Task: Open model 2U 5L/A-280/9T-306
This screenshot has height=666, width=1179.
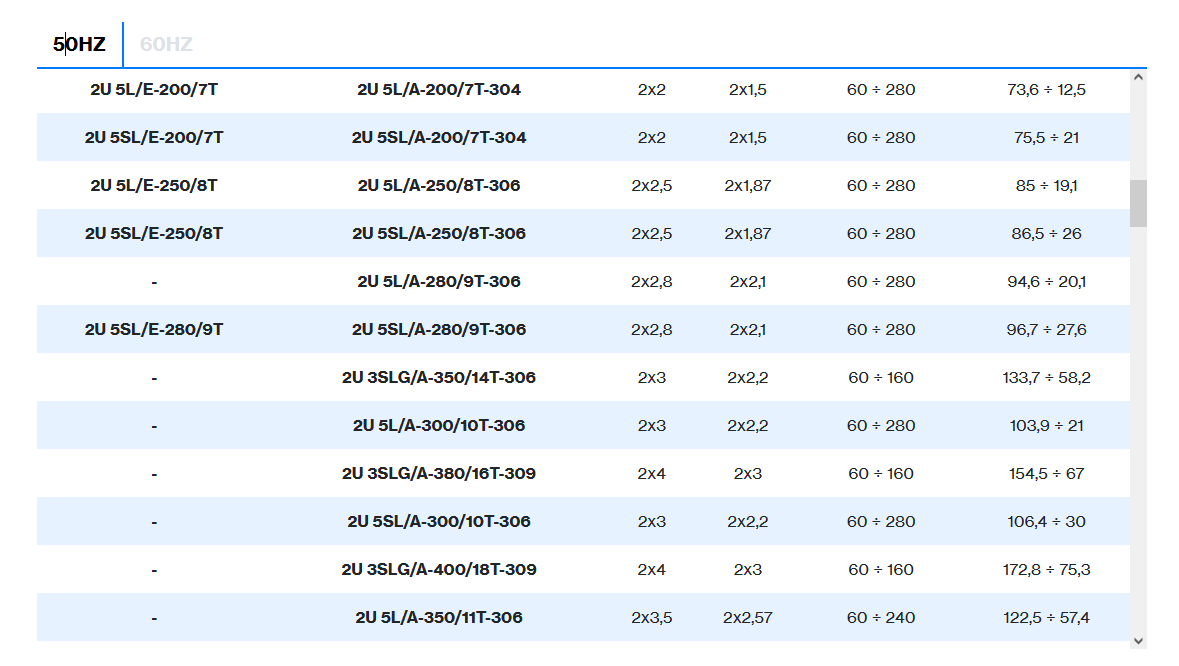Action: pos(439,281)
